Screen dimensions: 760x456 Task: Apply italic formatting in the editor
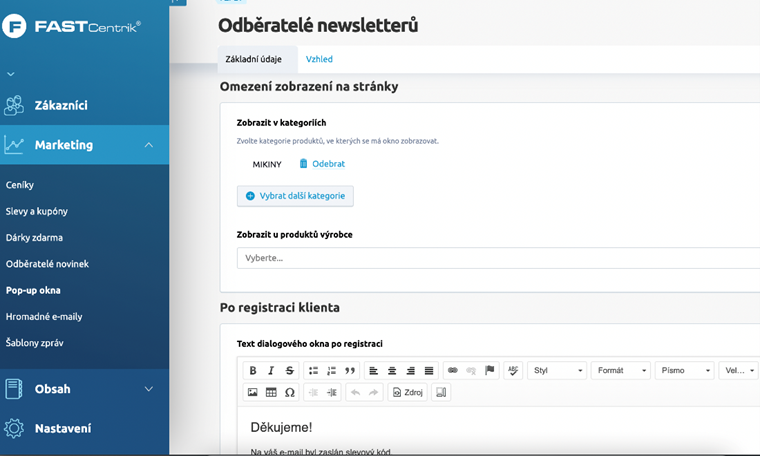click(x=271, y=371)
